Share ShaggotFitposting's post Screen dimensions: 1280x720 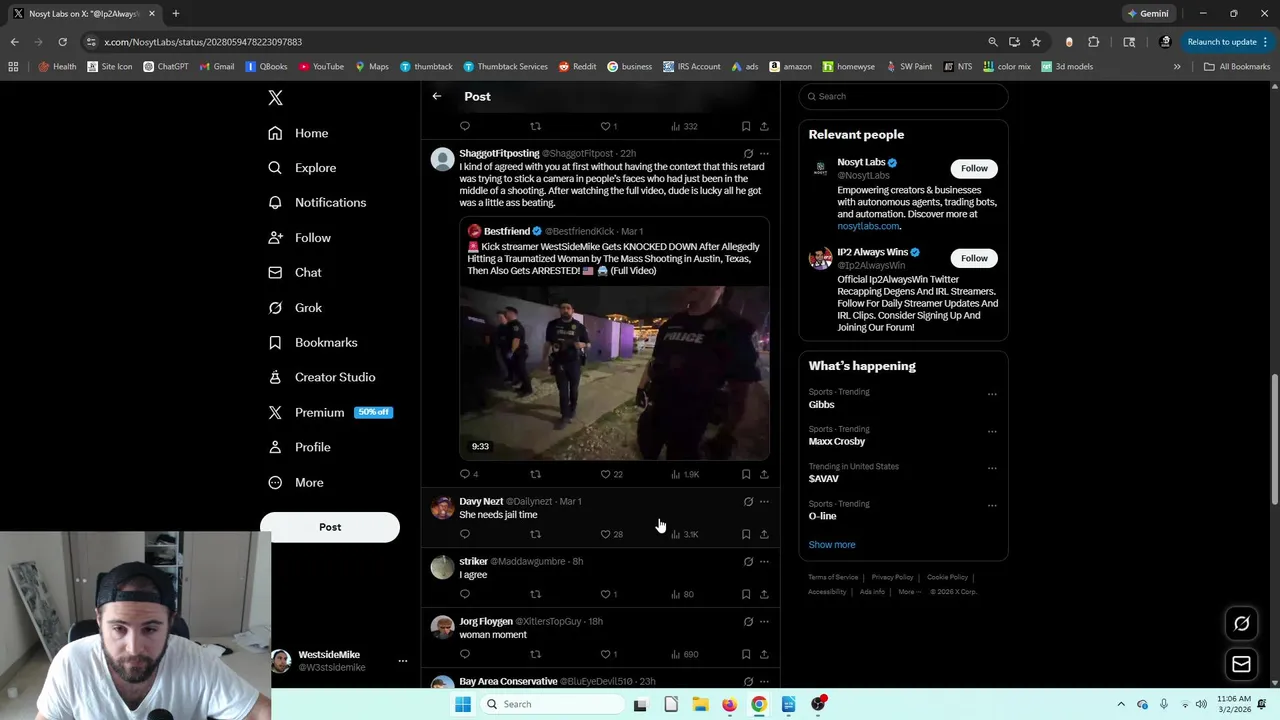[x=764, y=474]
